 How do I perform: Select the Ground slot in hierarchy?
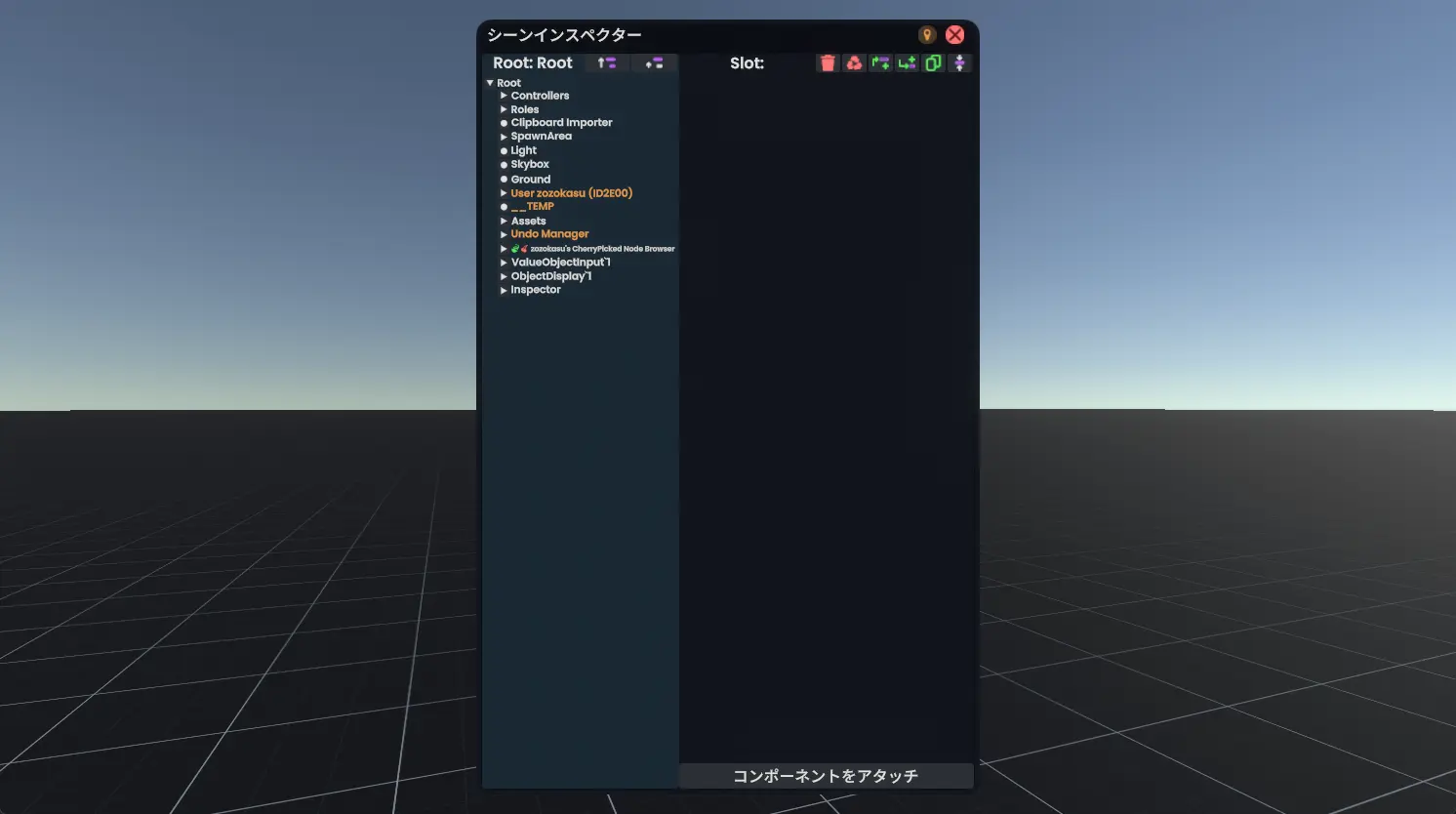[x=530, y=180]
